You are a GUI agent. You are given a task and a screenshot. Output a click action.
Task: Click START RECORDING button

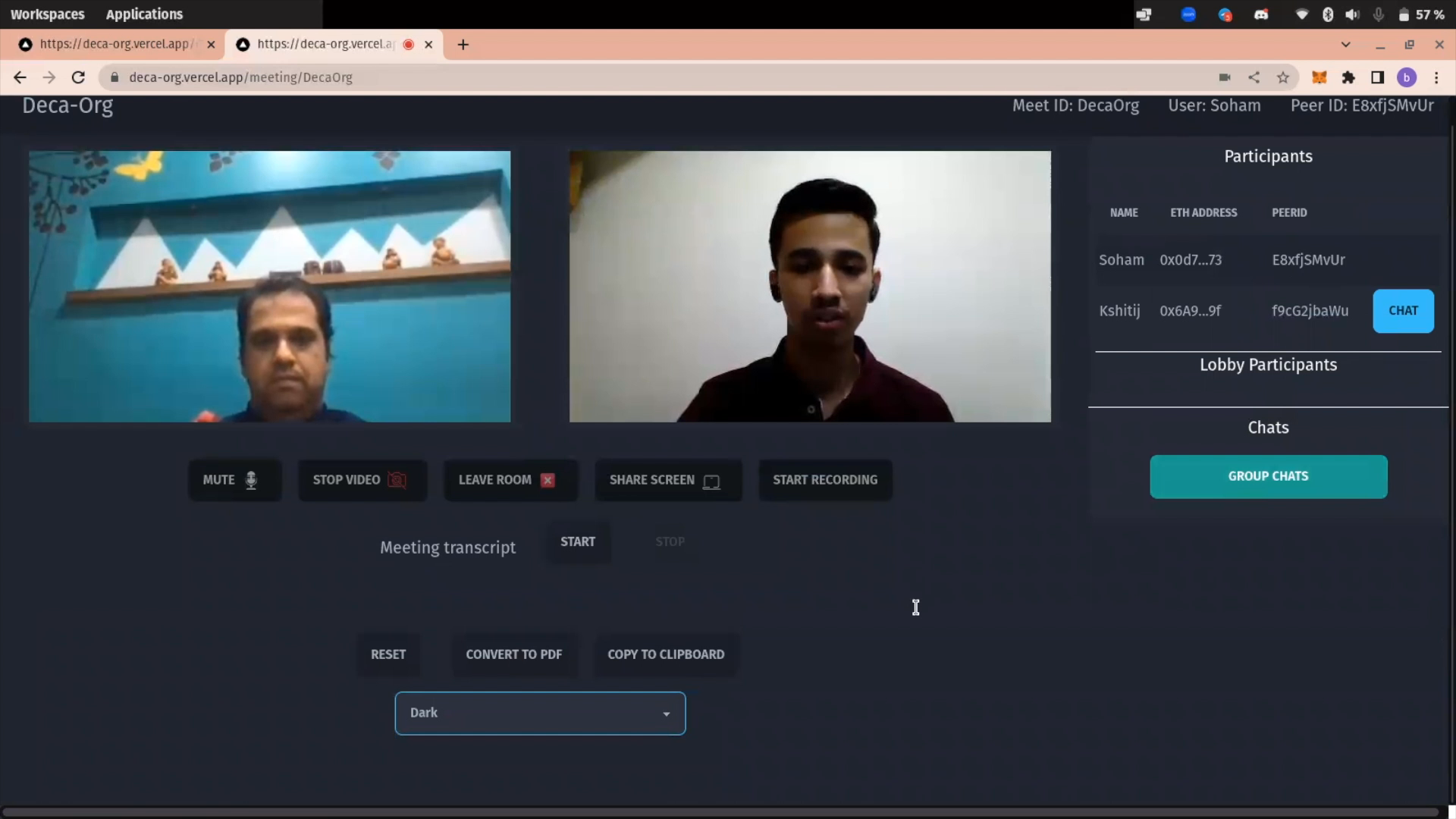tap(825, 480)
